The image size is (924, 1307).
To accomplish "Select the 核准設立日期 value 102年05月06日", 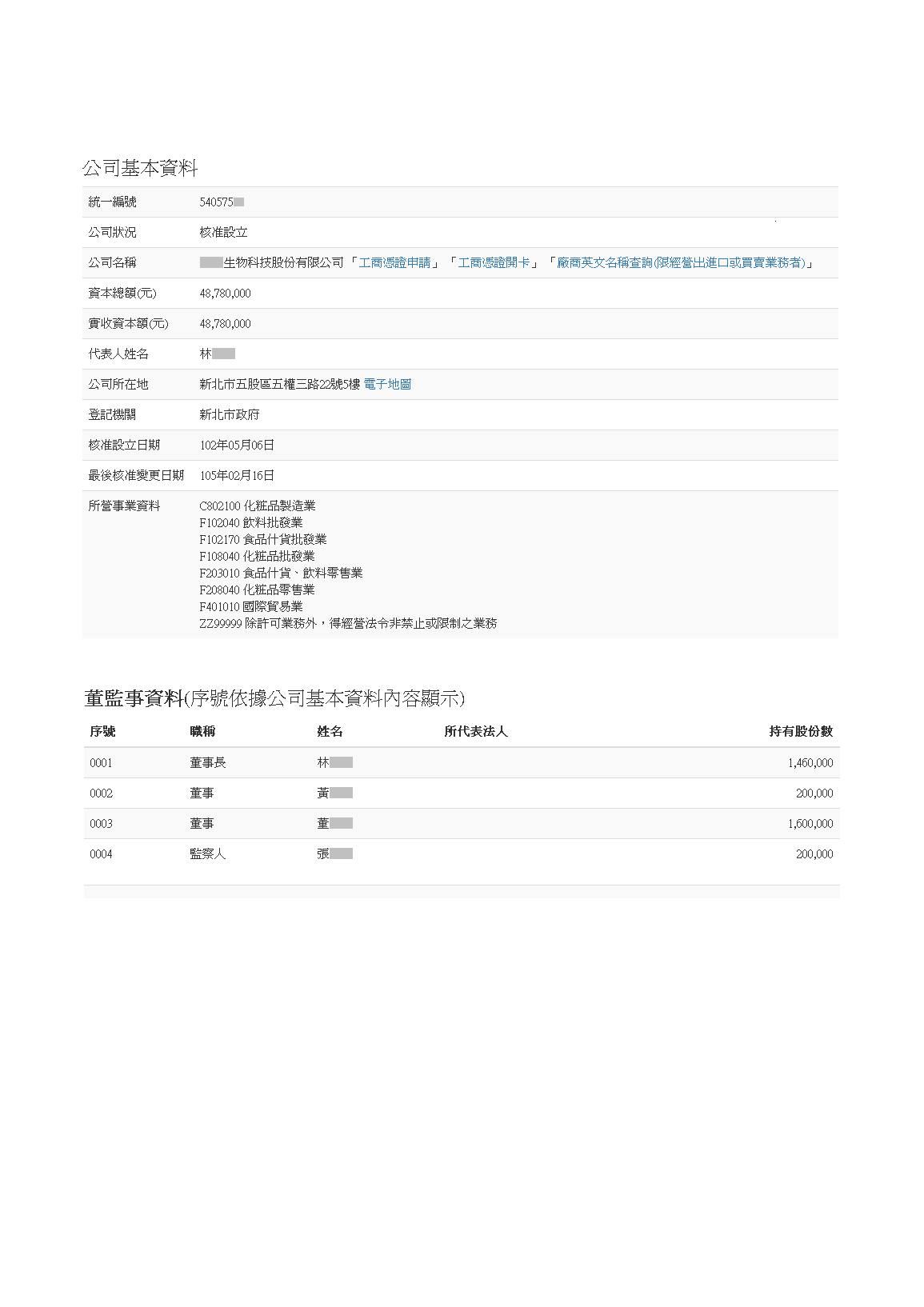I will [237, 445].
